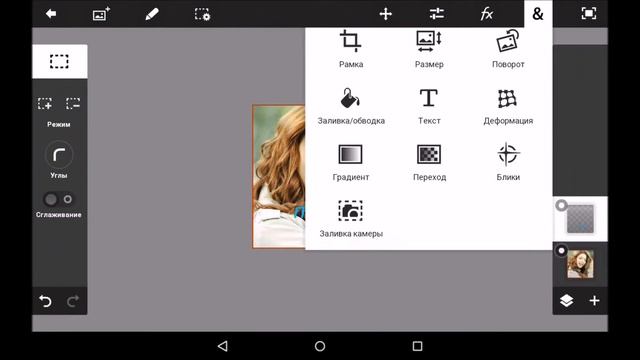The image size is (640, 360).
Task: Tap the woman photo on the canvas
Action: pos(279,176)
